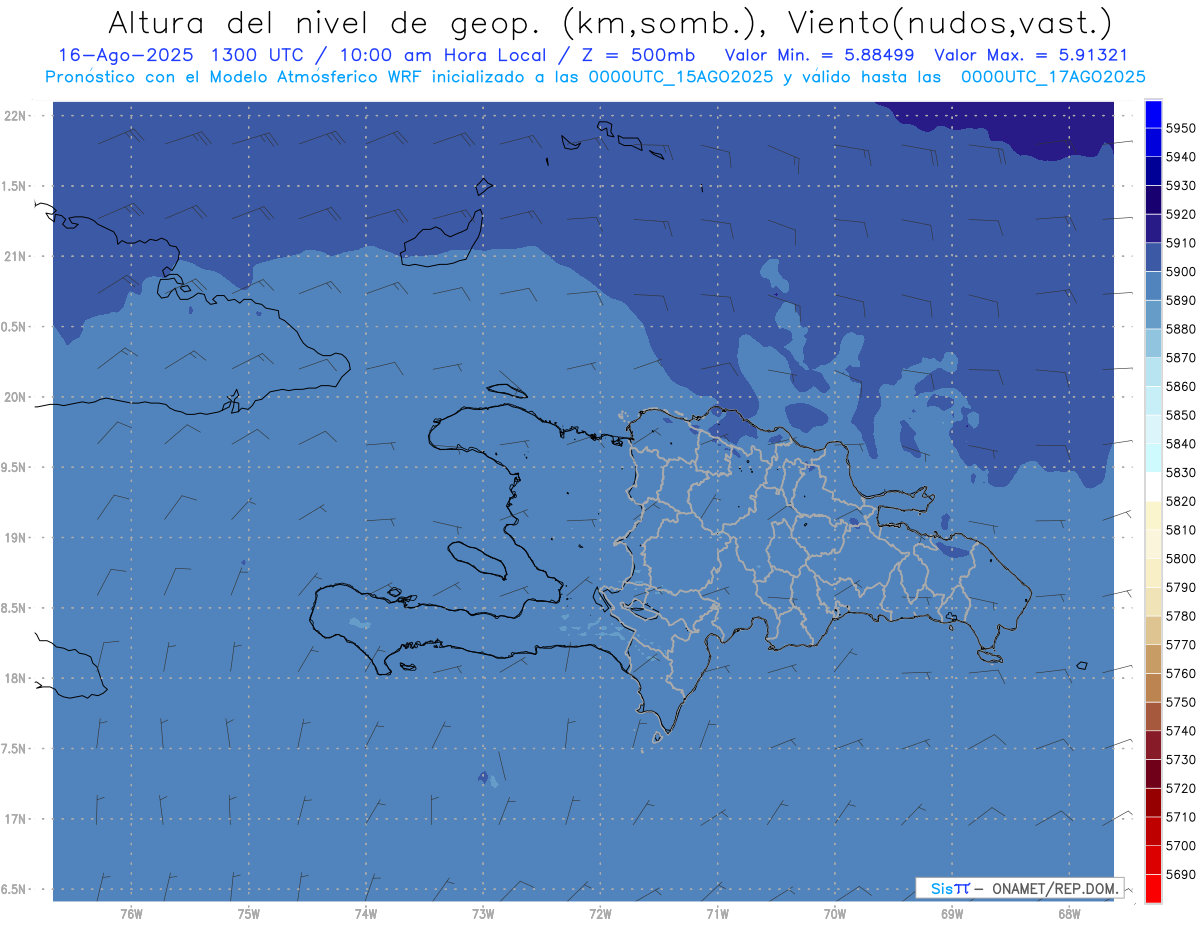Screen dimensions: 1200x927
Task: Click the 76W longitude axis label
Action: coord(131,913)
